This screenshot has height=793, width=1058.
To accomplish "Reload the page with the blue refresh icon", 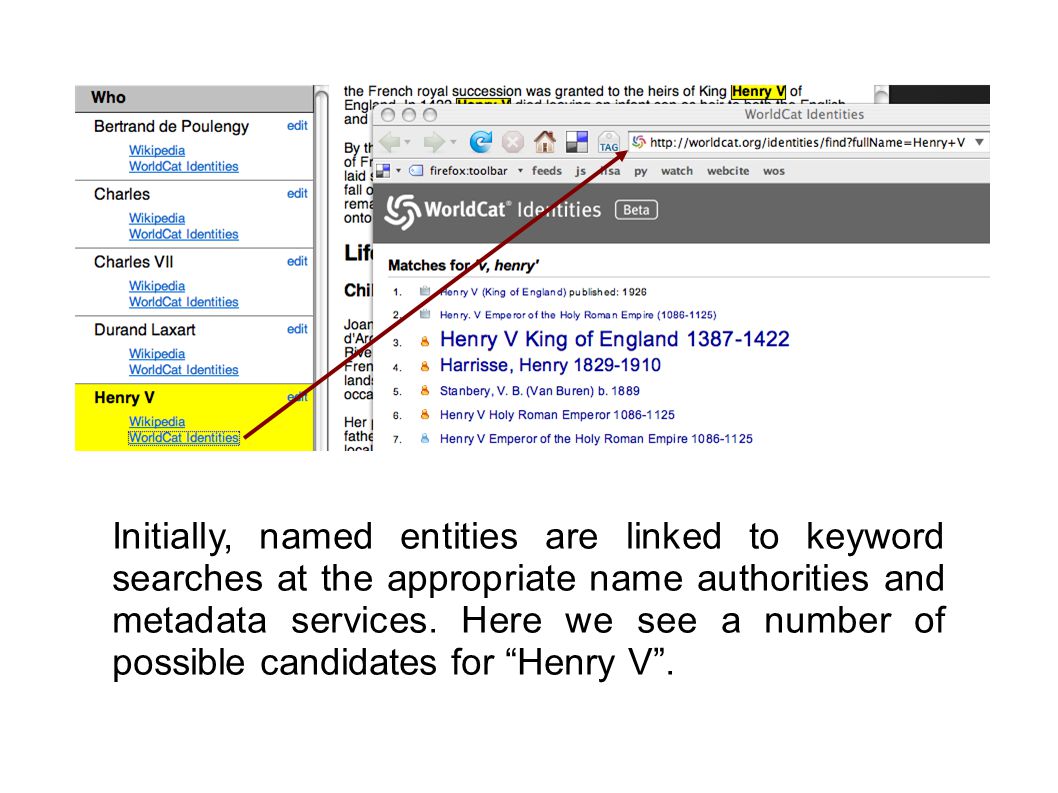I will (x=480, y=142).
